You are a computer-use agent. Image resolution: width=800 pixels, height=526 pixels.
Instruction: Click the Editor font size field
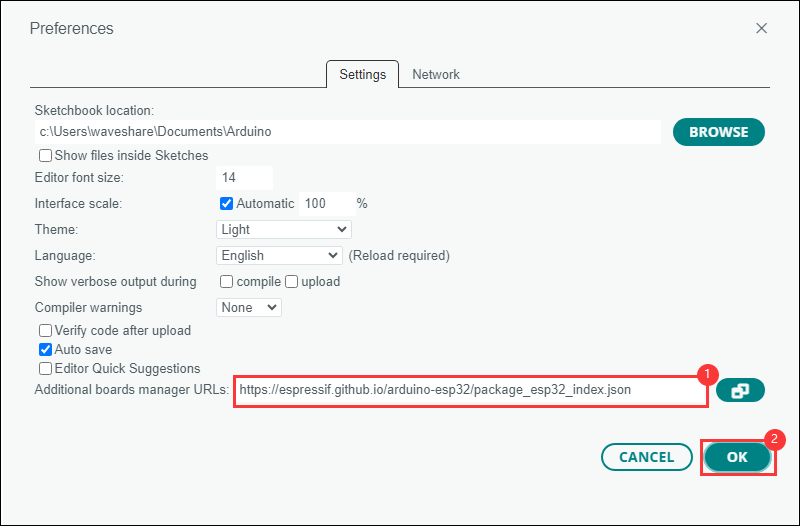244,178
